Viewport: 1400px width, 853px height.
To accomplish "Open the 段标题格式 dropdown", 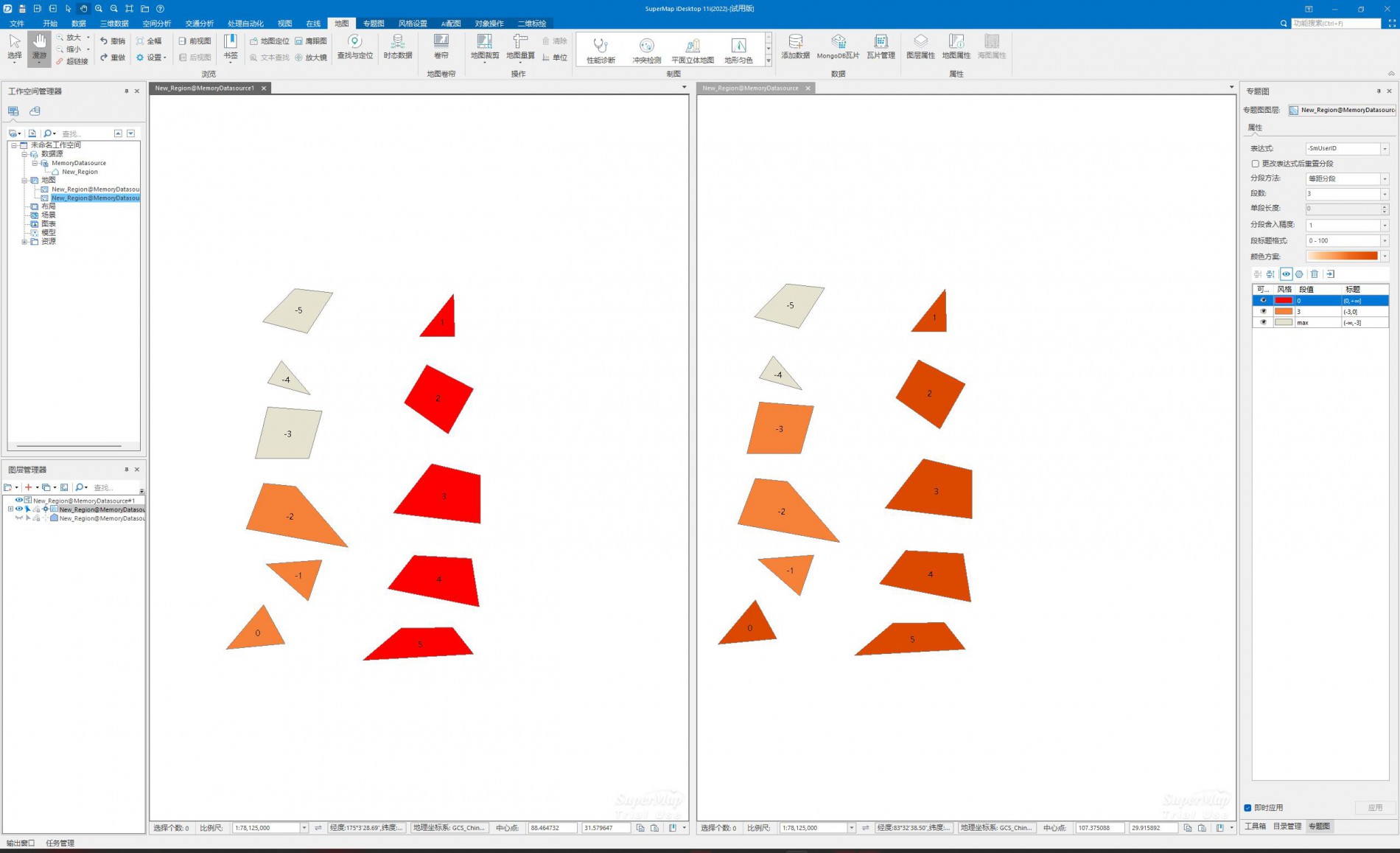I will coord(1385,241).
